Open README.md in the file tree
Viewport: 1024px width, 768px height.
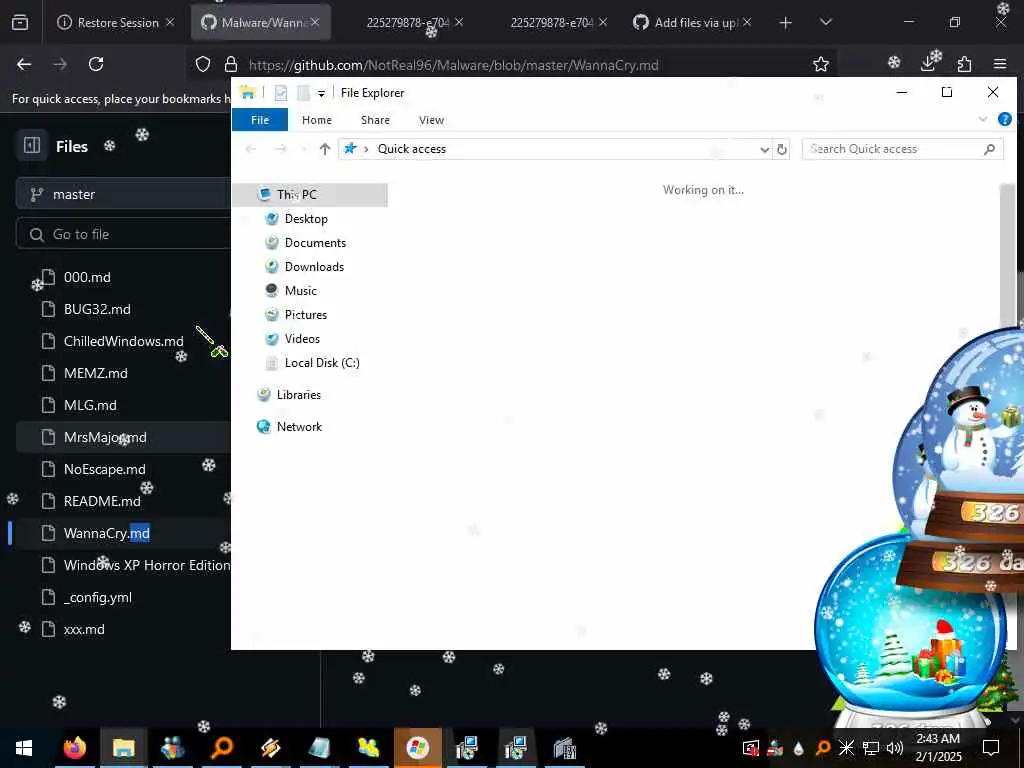click(x=102, y=501)
